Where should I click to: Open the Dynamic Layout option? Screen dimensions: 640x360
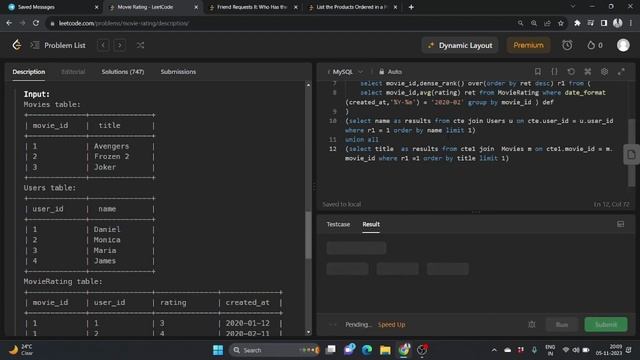pyautogui.click(x=460, y=45)
